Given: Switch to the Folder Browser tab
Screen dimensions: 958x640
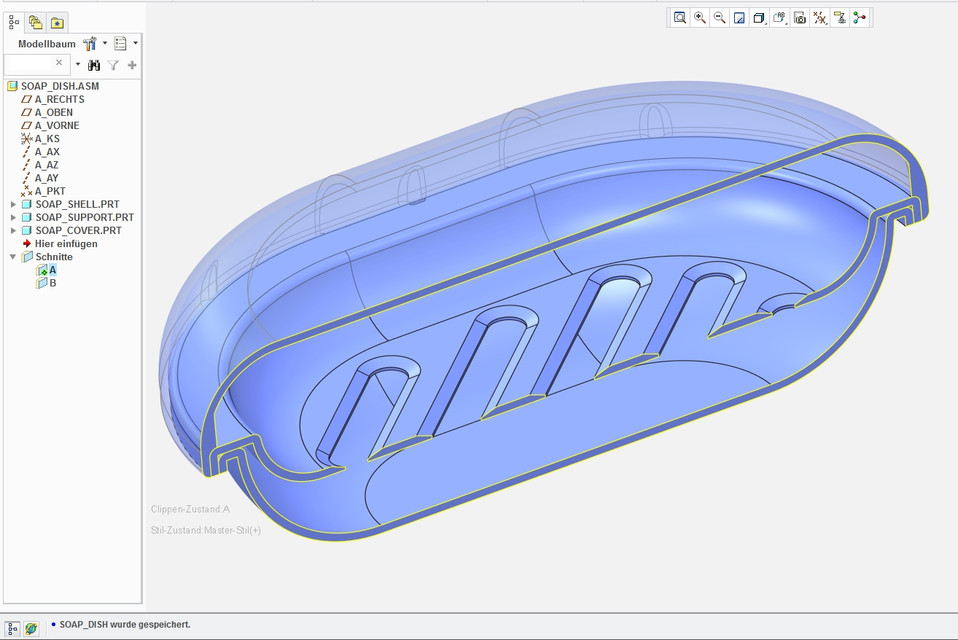Looking at the screenshot, I should tap(35, 22).
